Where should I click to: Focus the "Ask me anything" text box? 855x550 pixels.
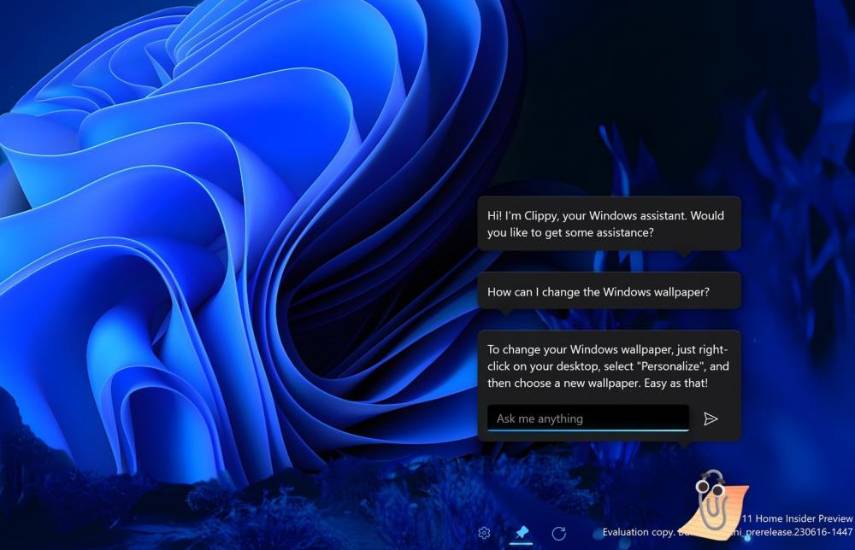click(x=587, y=418)
